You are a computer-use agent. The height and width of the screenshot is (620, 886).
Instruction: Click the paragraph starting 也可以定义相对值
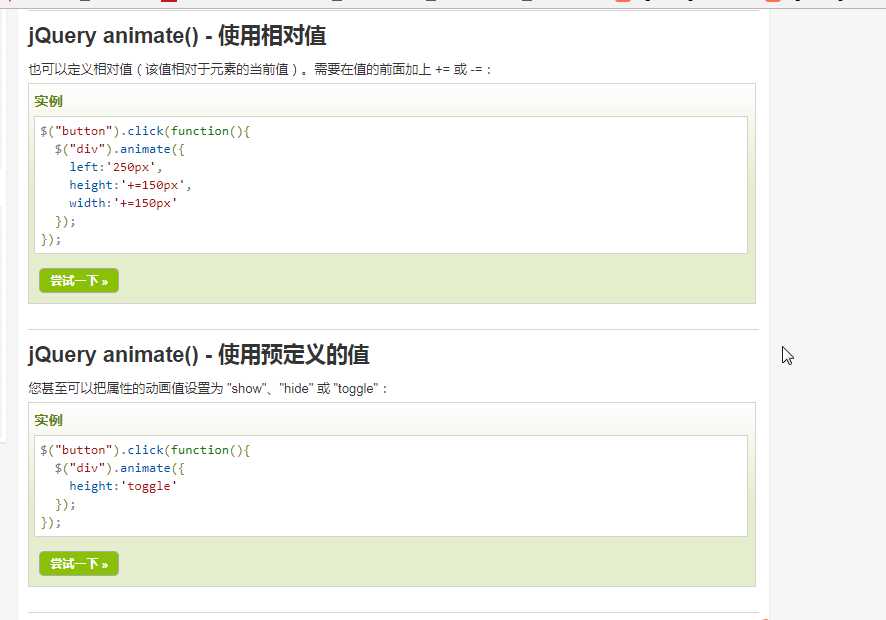[260, 70]
